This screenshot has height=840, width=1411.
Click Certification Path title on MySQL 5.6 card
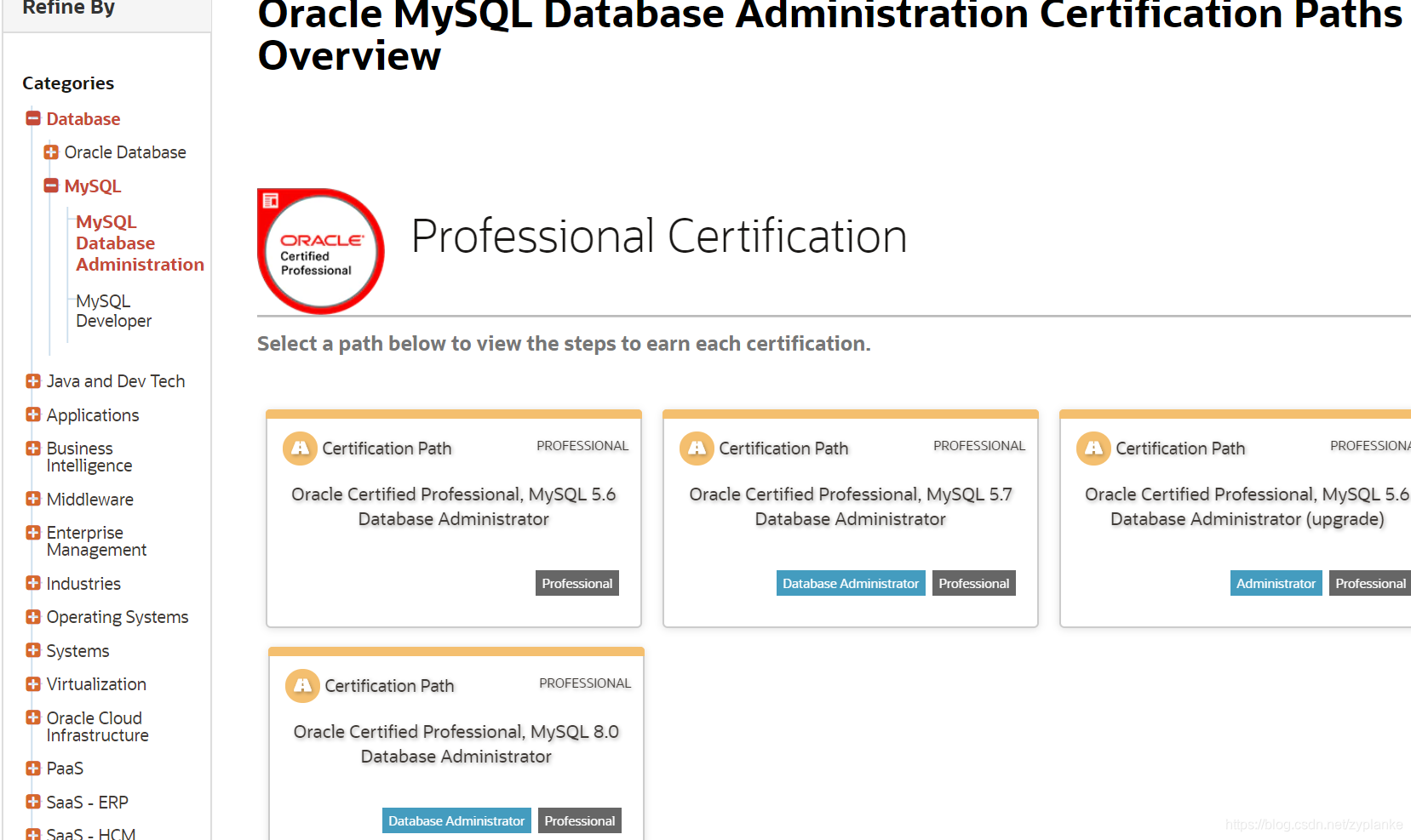387,449
